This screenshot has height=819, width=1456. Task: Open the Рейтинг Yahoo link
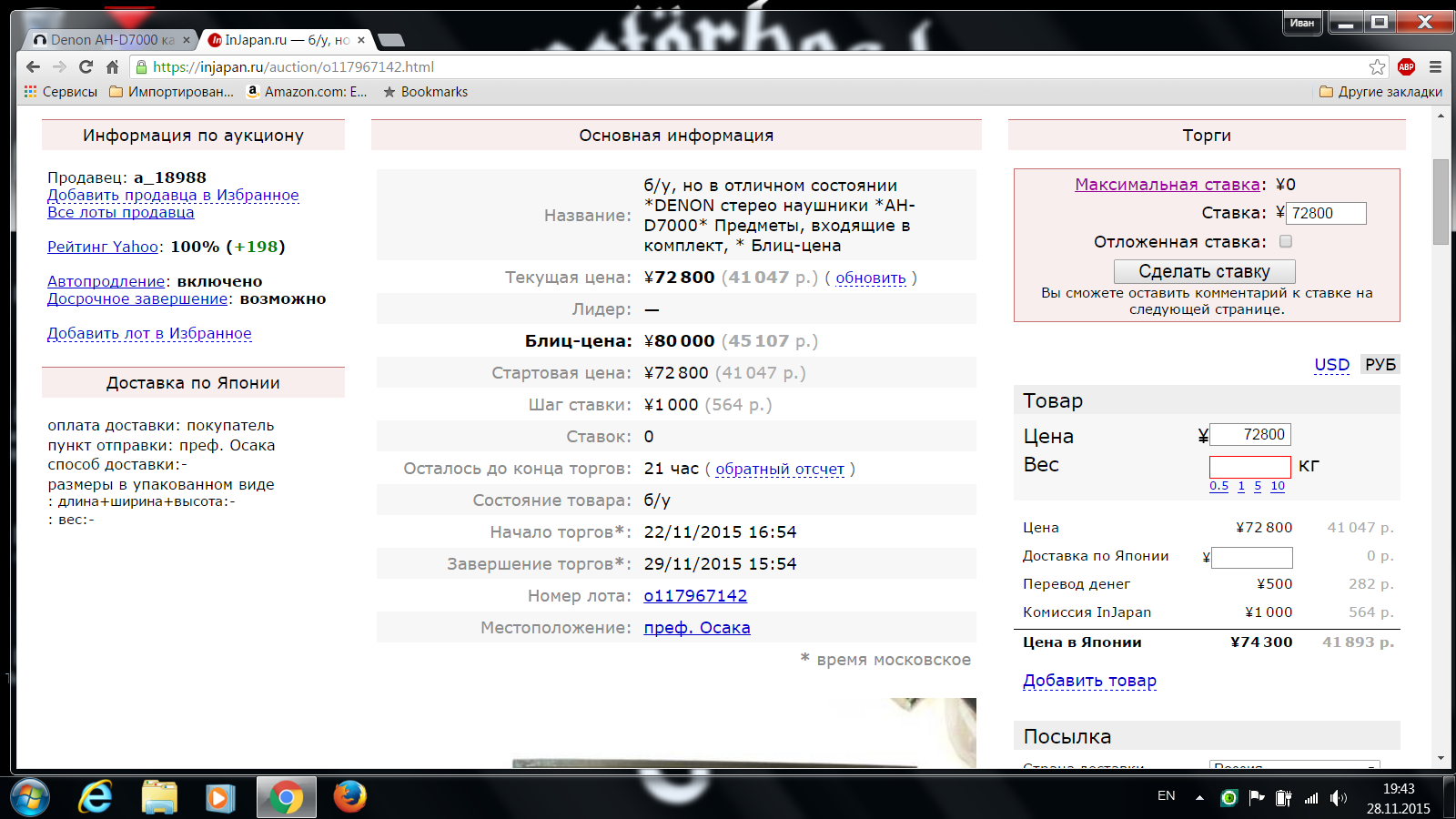coord(103,247)
